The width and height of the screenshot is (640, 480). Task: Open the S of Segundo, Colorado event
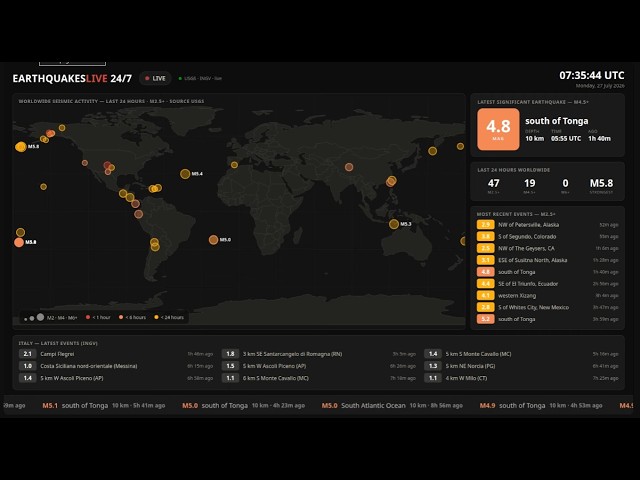[547, 237]
